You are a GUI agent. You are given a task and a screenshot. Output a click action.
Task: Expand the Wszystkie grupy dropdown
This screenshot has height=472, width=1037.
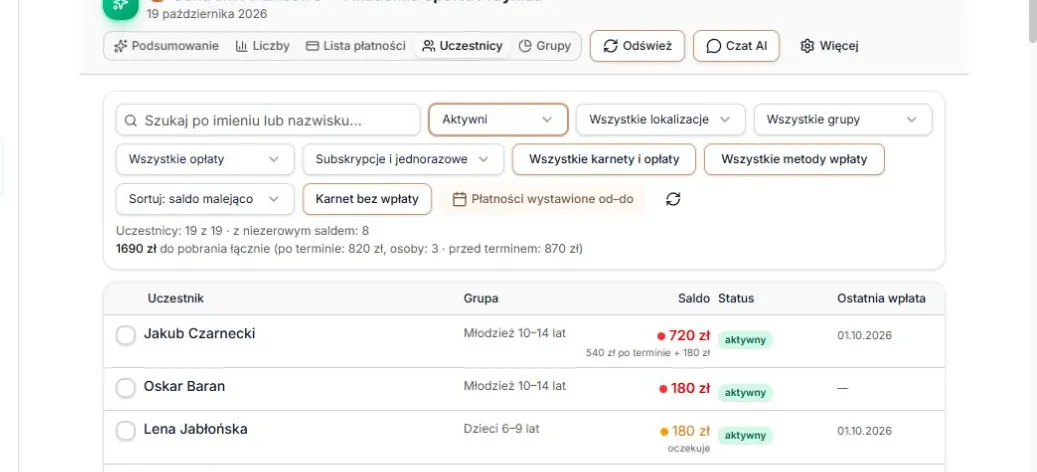pos(843,120)
